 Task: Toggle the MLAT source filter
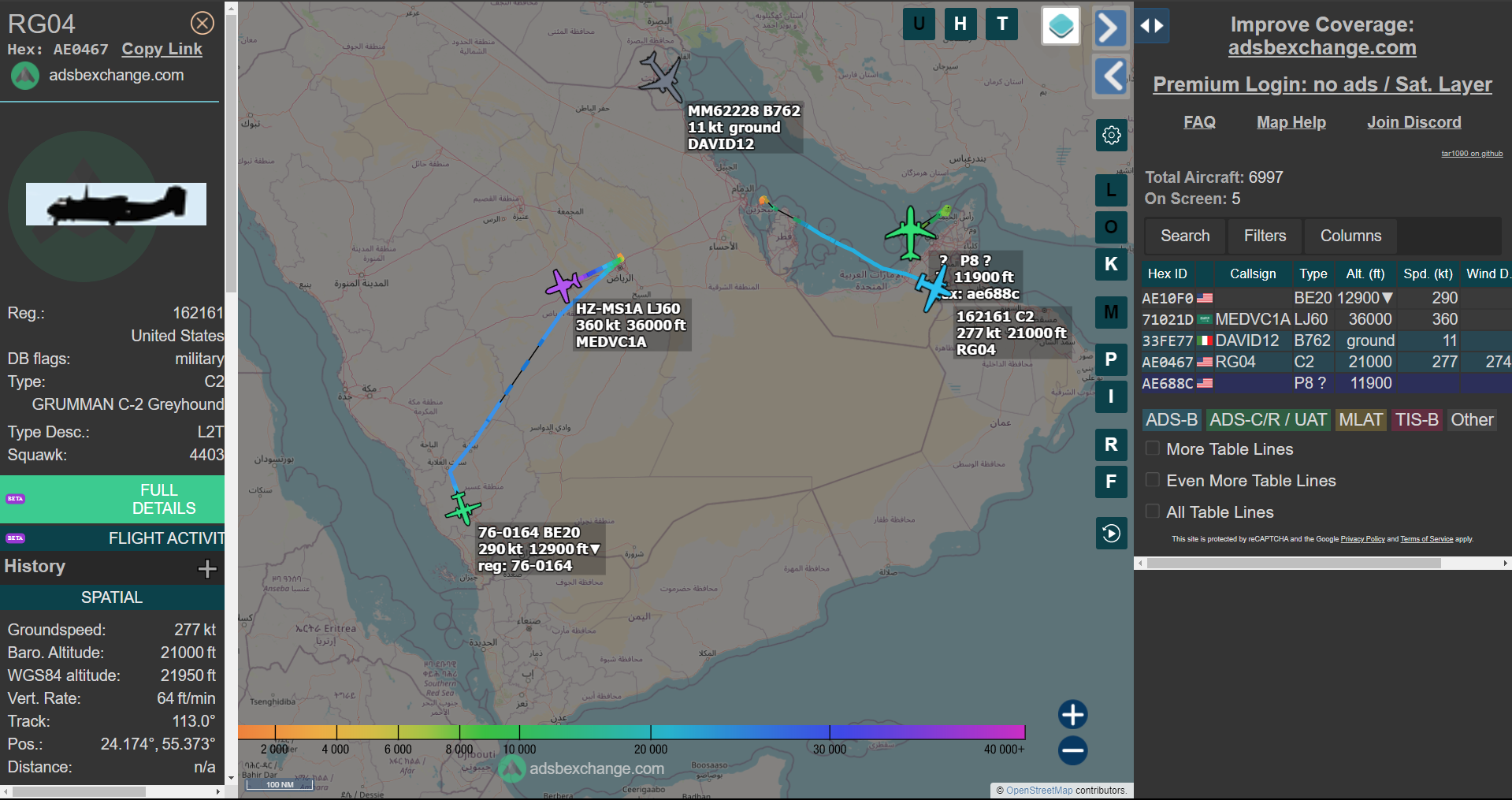[x=1361, y=420]
